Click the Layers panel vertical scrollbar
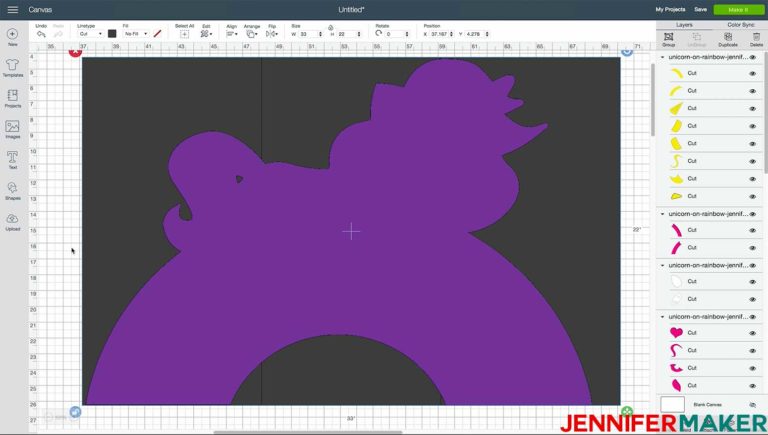This screenshot has height=435, width=768. click(x=765, y=113)
